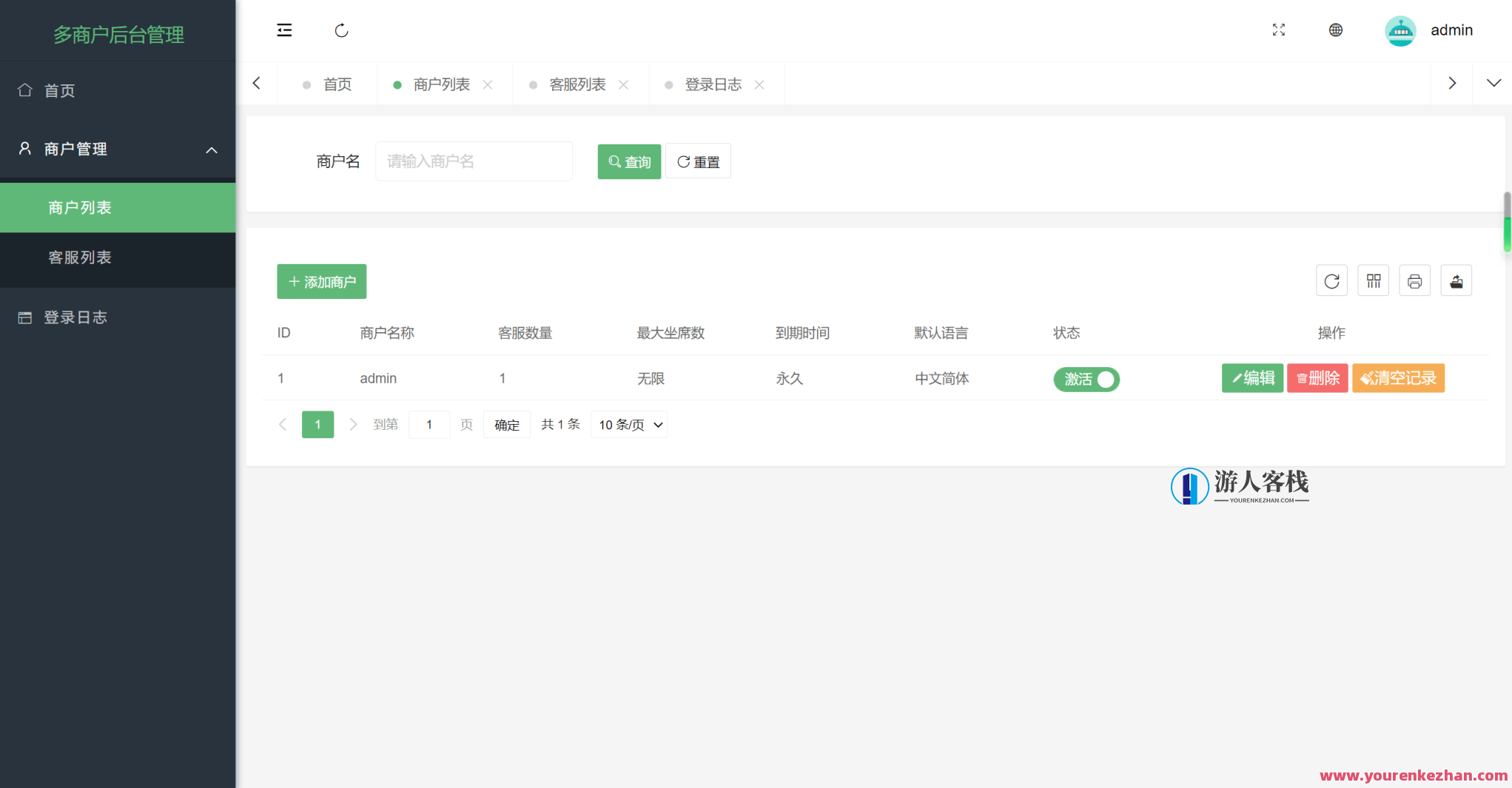Open the 10 条/页 page size dropdown
This screenshot has width=1512, height=788.
coord(628,425)
